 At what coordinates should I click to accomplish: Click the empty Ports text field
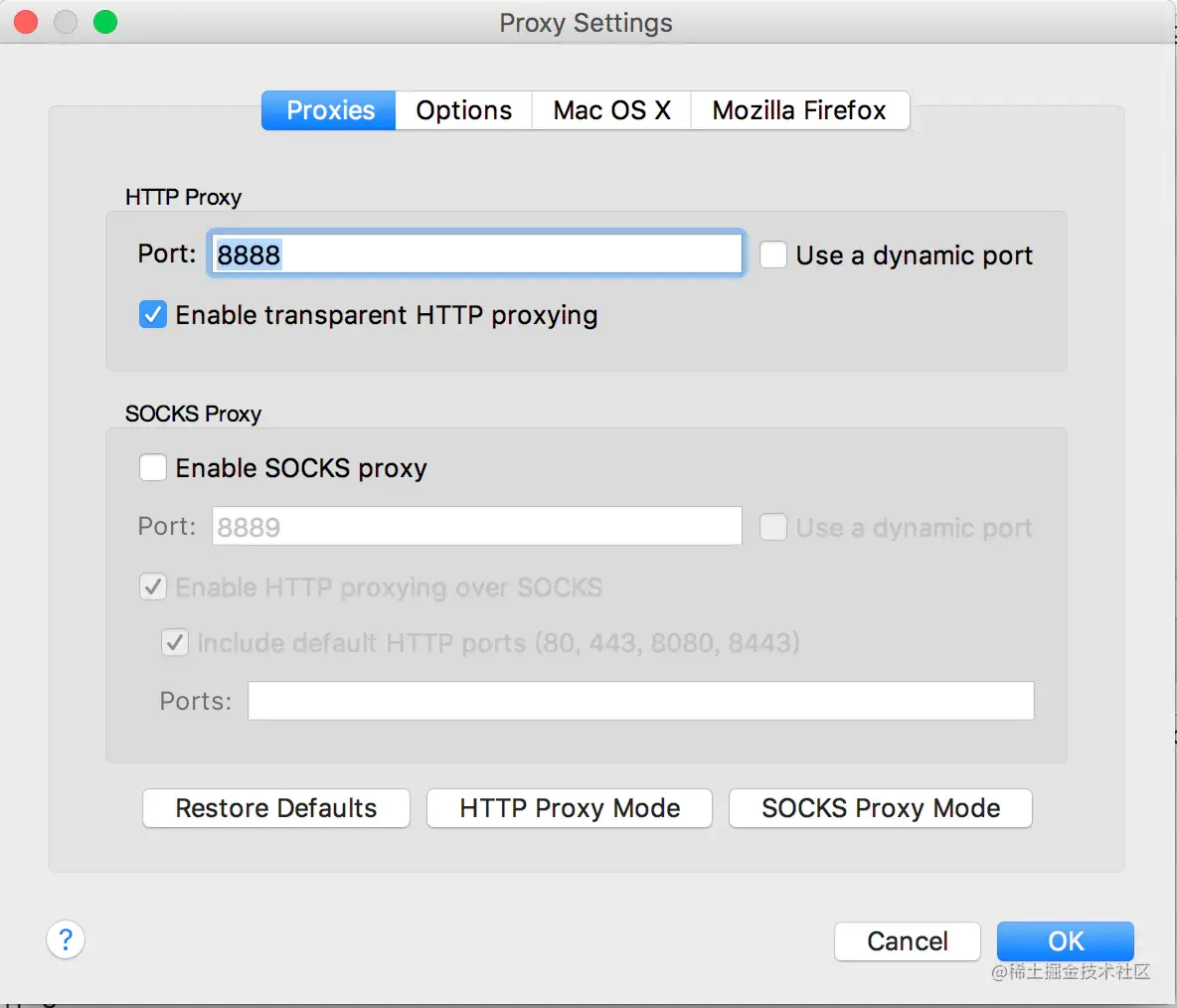(x=641, y=700)
